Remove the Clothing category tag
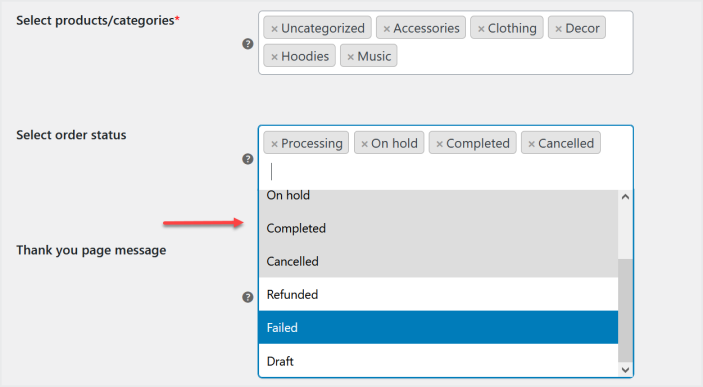The height and width of the screenshot is (387, 703). pyautogui.click(x=481, y=29)
